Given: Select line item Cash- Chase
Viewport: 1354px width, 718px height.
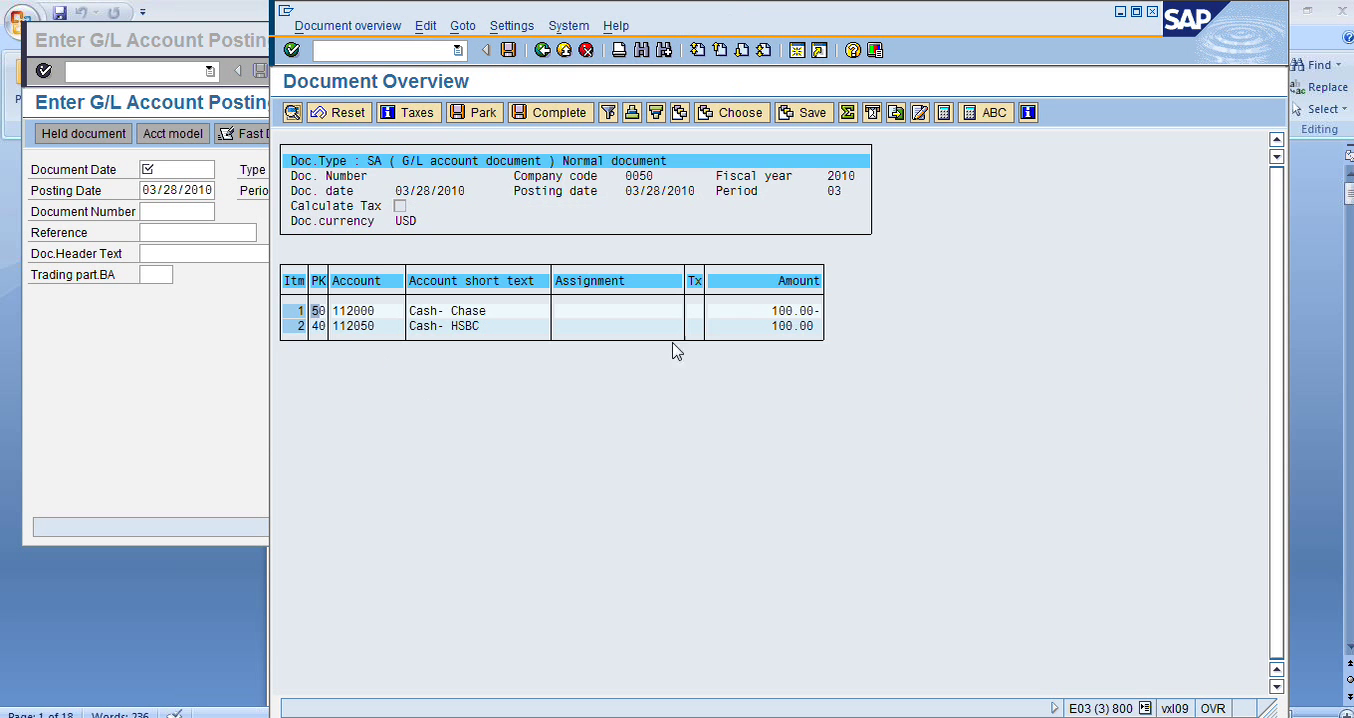Looking at the screenshot, I should (x=552, y=311).
